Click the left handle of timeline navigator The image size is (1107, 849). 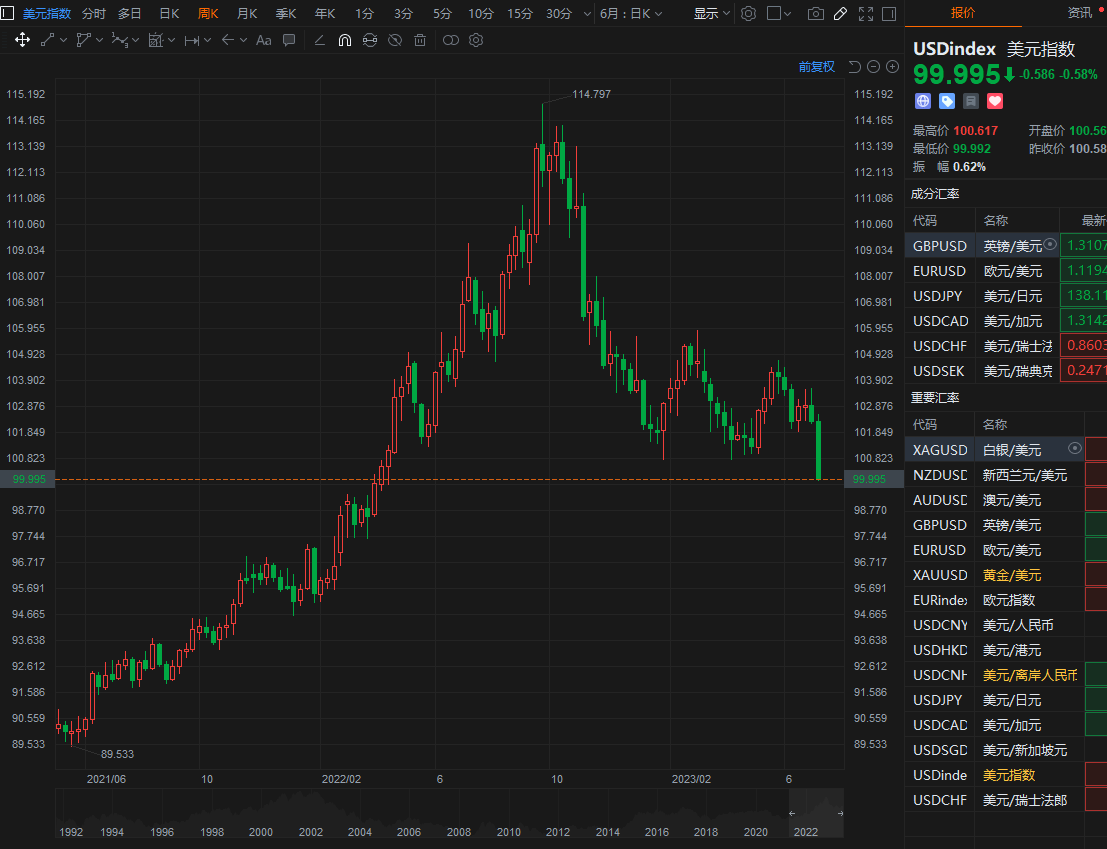792,814
